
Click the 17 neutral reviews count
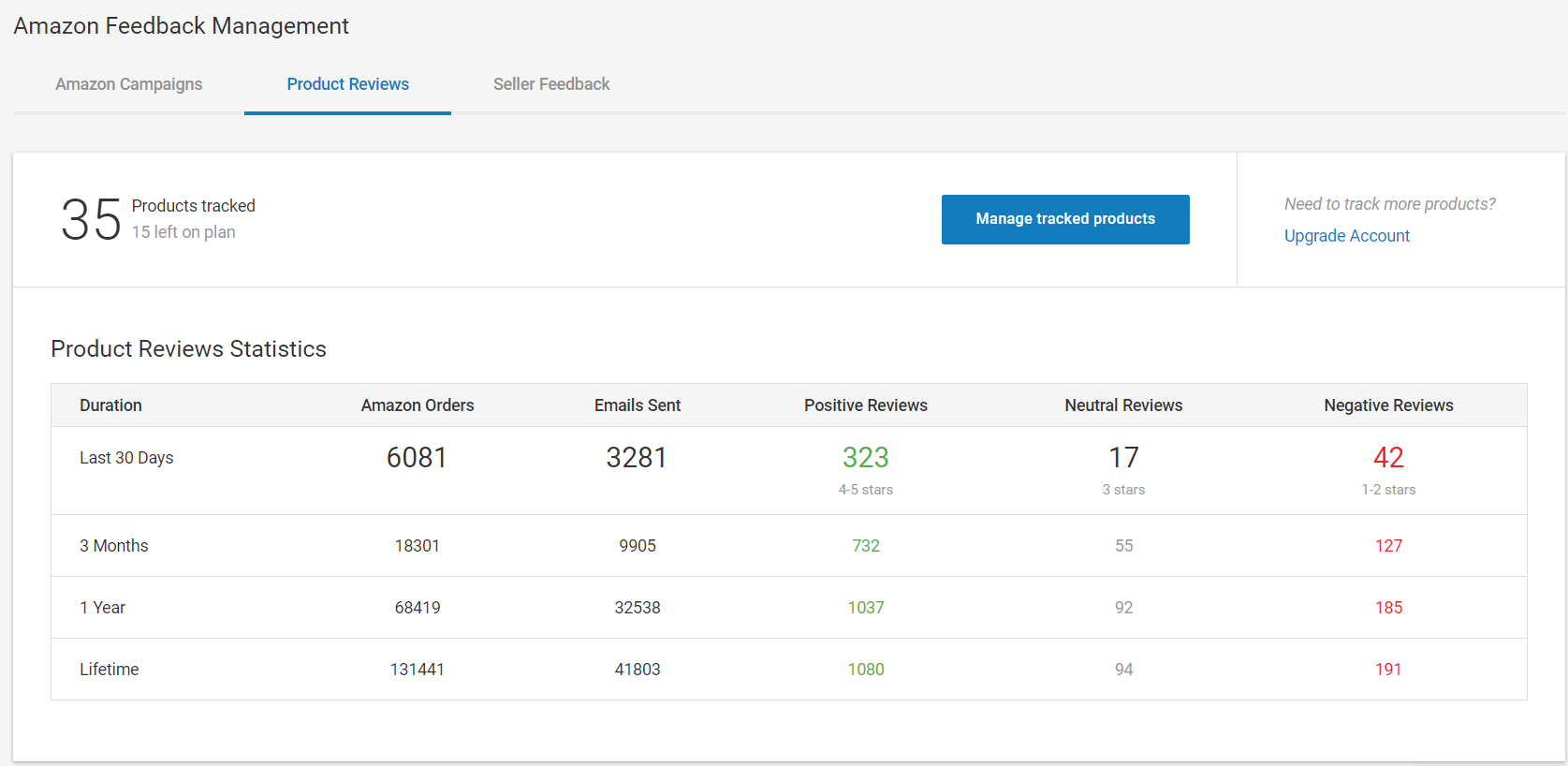1123,458
